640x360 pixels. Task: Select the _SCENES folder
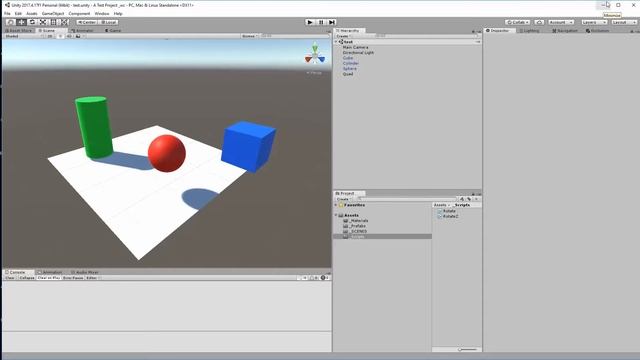pyautogui.click(x=356, y=231)
